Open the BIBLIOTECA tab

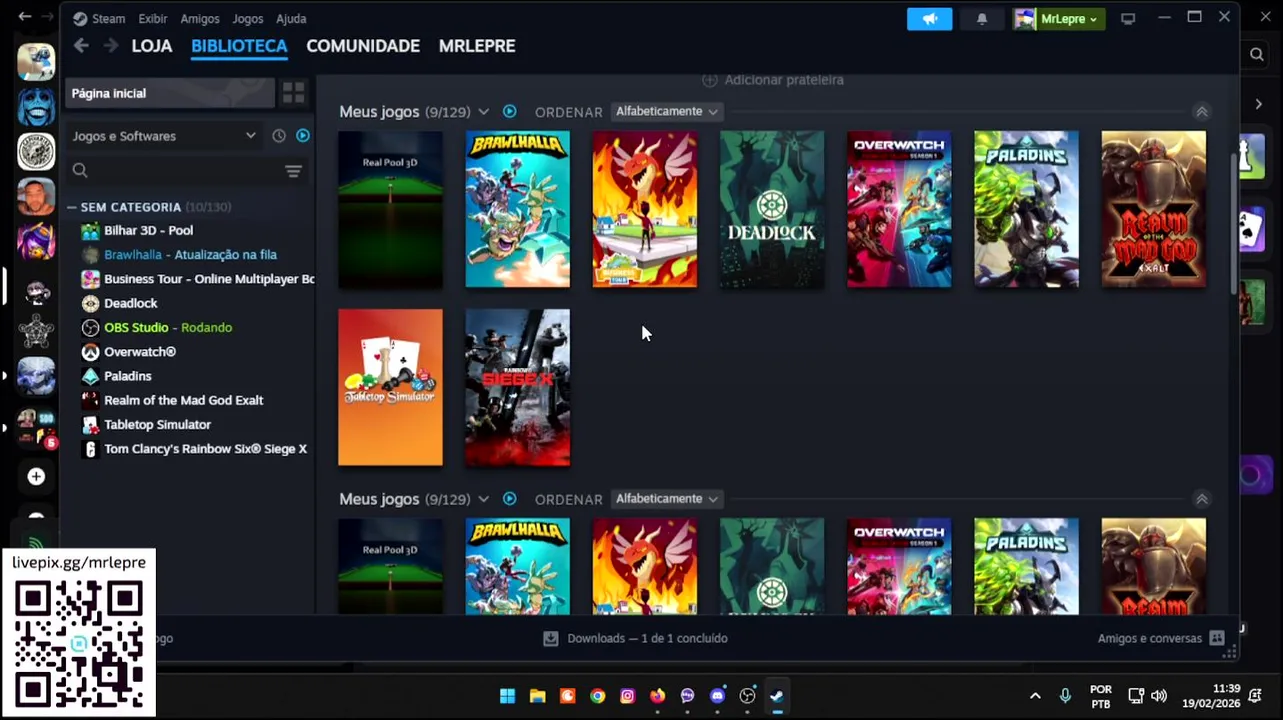239,46
